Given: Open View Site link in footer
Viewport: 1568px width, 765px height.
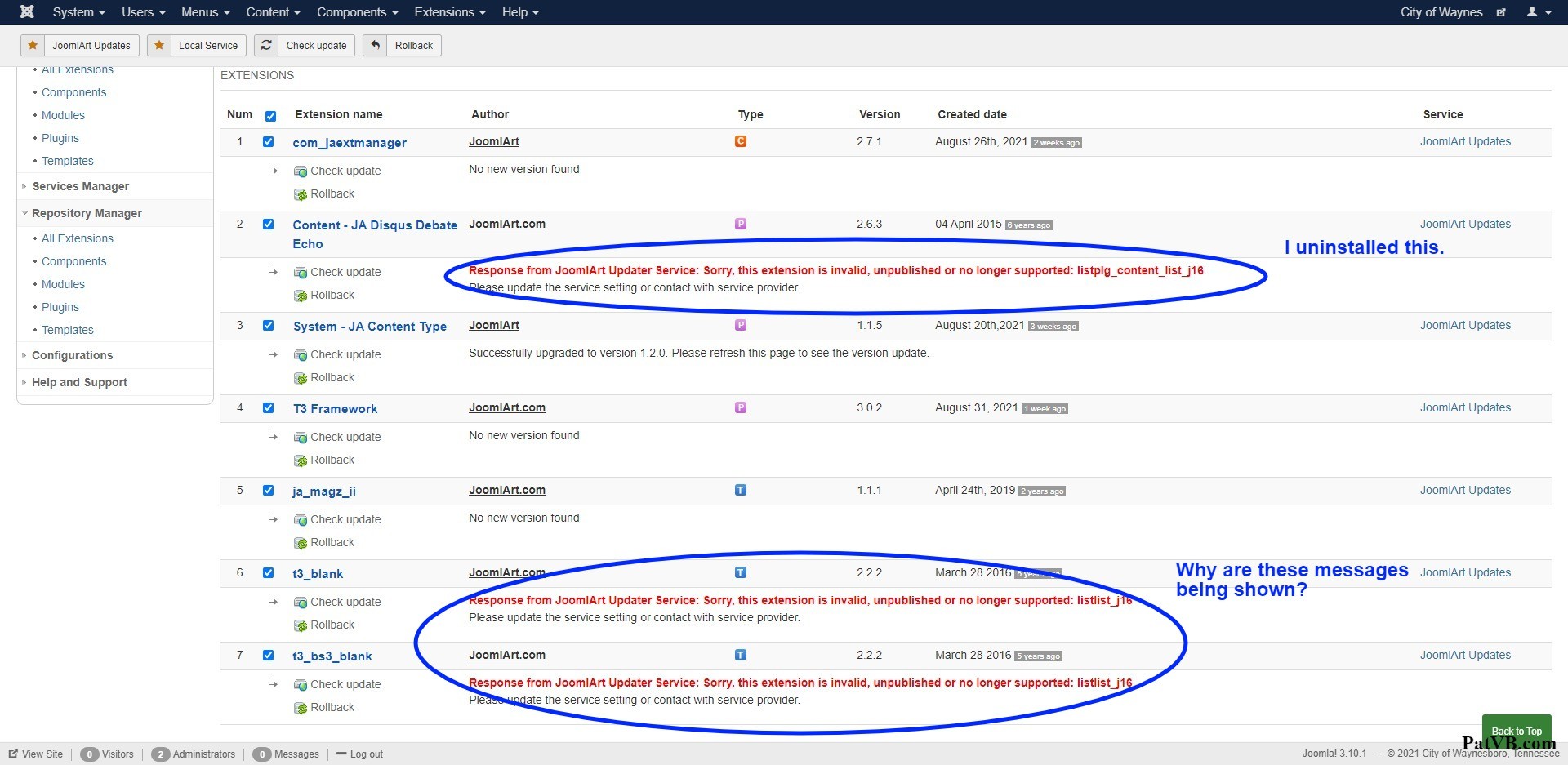Looking at the screenshot, I should tap(36, 754).
